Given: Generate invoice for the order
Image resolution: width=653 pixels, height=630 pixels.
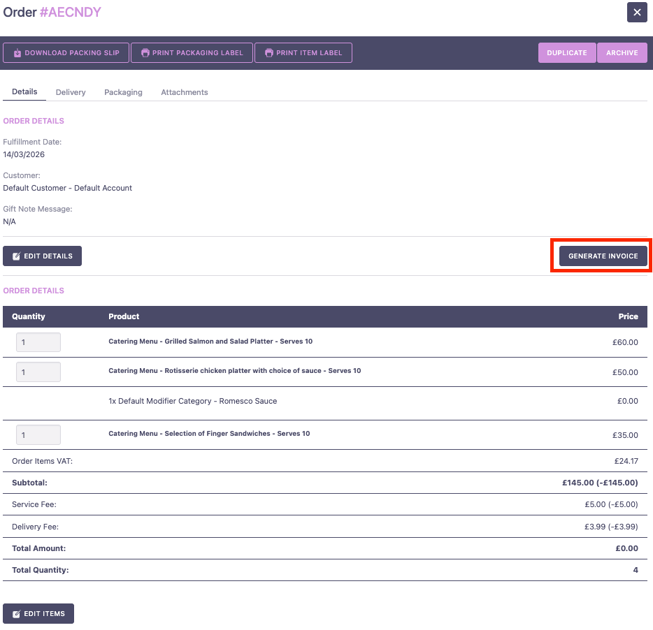Looking at the screenshot, I should point(602,257).
